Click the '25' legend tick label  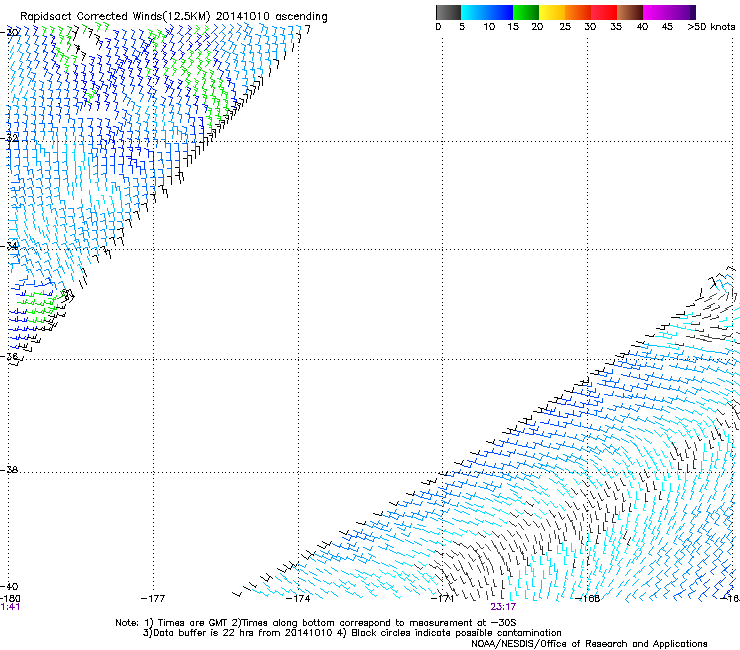click(565, 27)
